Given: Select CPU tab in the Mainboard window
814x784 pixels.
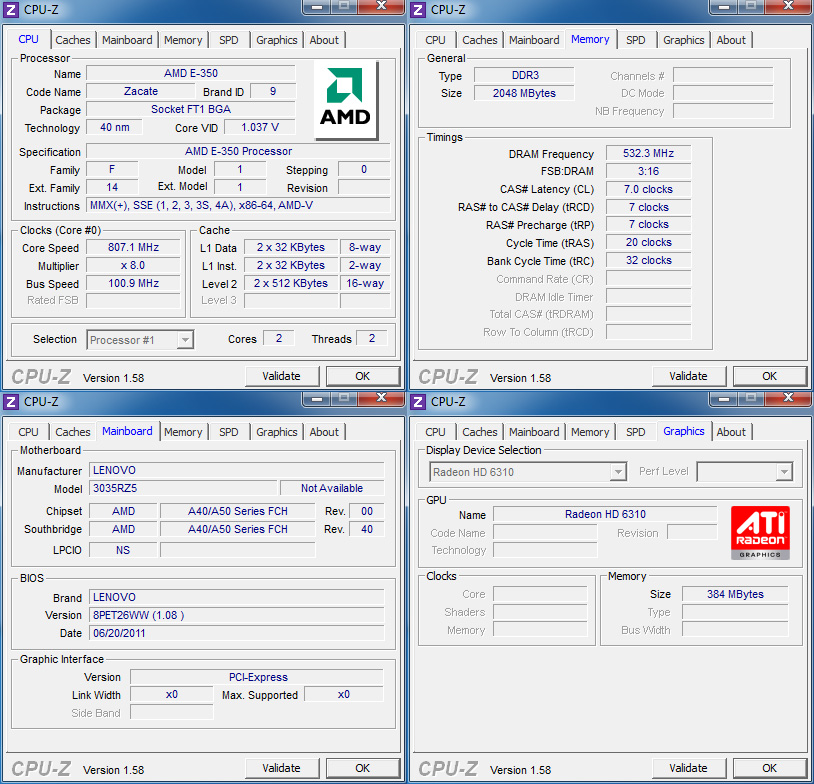Looking at the screenshot, I should pyautogui.click(x=28, y=432).
